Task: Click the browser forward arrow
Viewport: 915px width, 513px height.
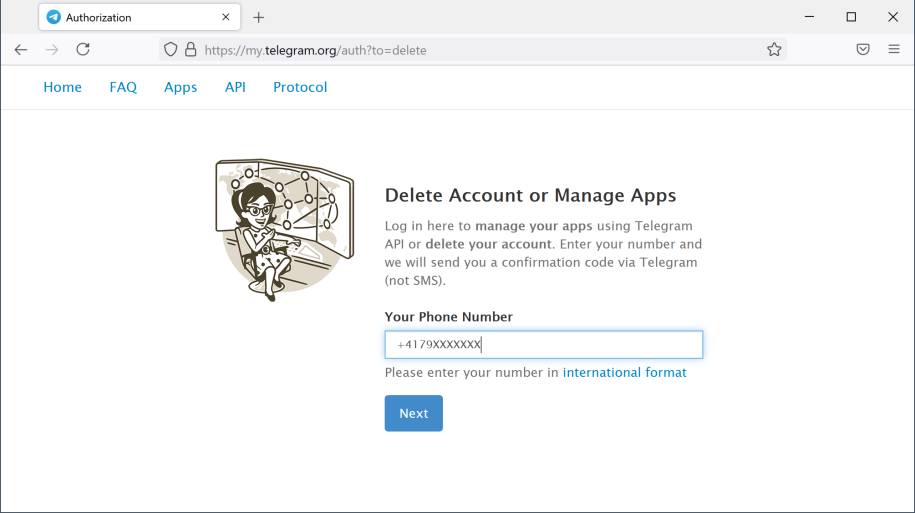Action: coord(52,50)
